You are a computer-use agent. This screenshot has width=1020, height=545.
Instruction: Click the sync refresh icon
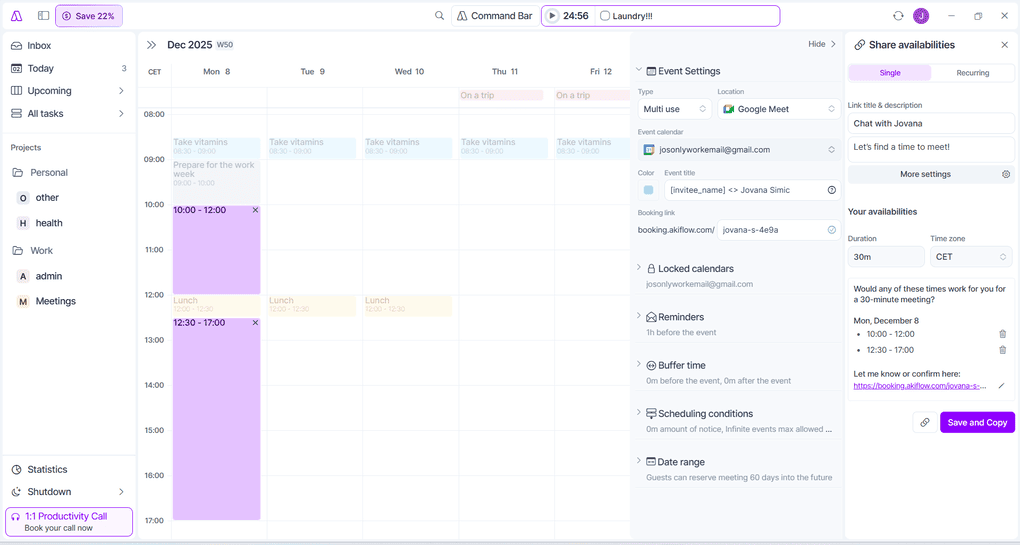[x=898, y=16]
